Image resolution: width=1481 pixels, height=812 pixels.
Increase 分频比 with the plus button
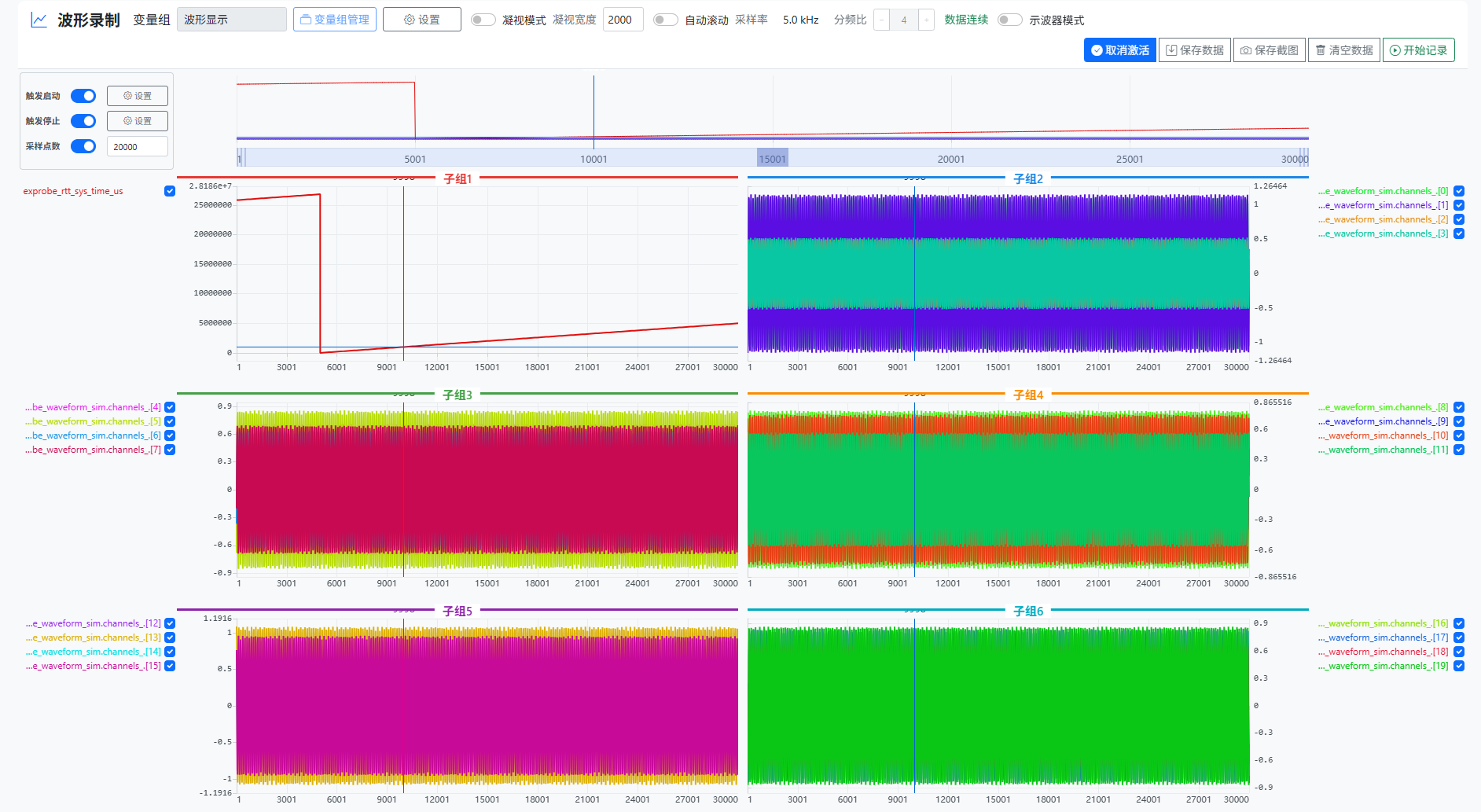click(x=926, y=20)
